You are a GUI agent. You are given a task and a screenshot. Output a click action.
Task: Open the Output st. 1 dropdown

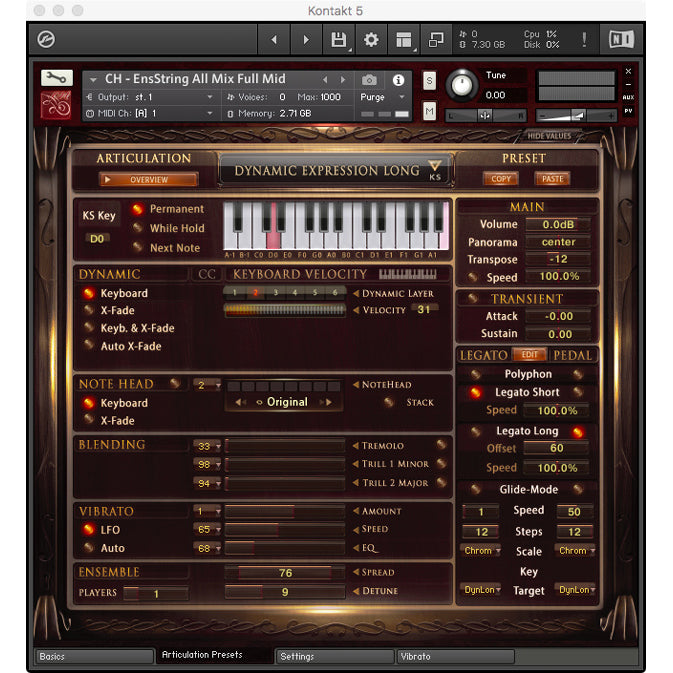149,97
